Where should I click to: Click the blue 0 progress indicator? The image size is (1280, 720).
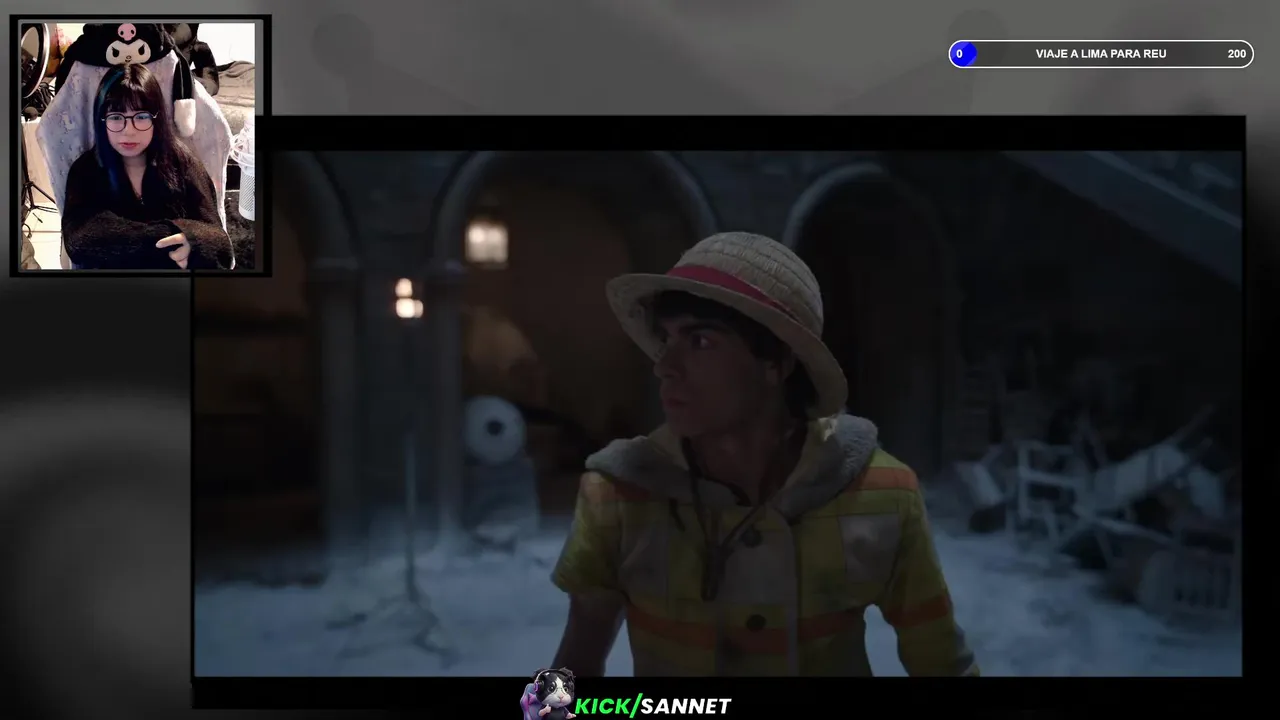(x=962, y=54)
